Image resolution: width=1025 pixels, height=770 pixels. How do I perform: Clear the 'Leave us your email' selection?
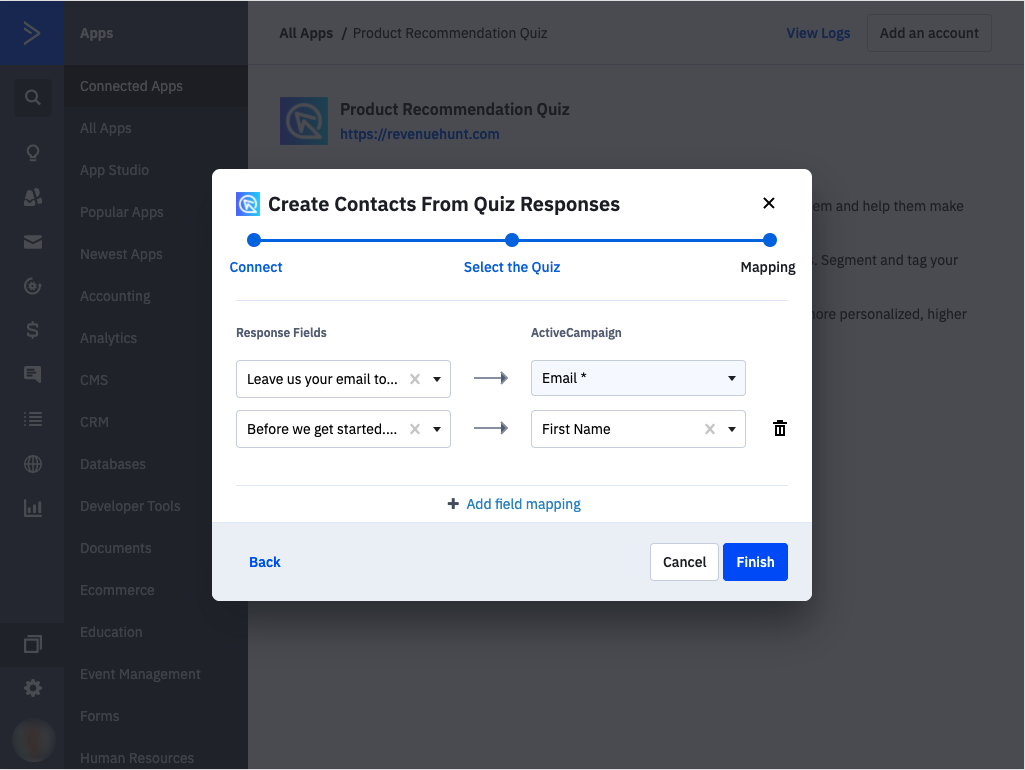click(x=414, y=379)
